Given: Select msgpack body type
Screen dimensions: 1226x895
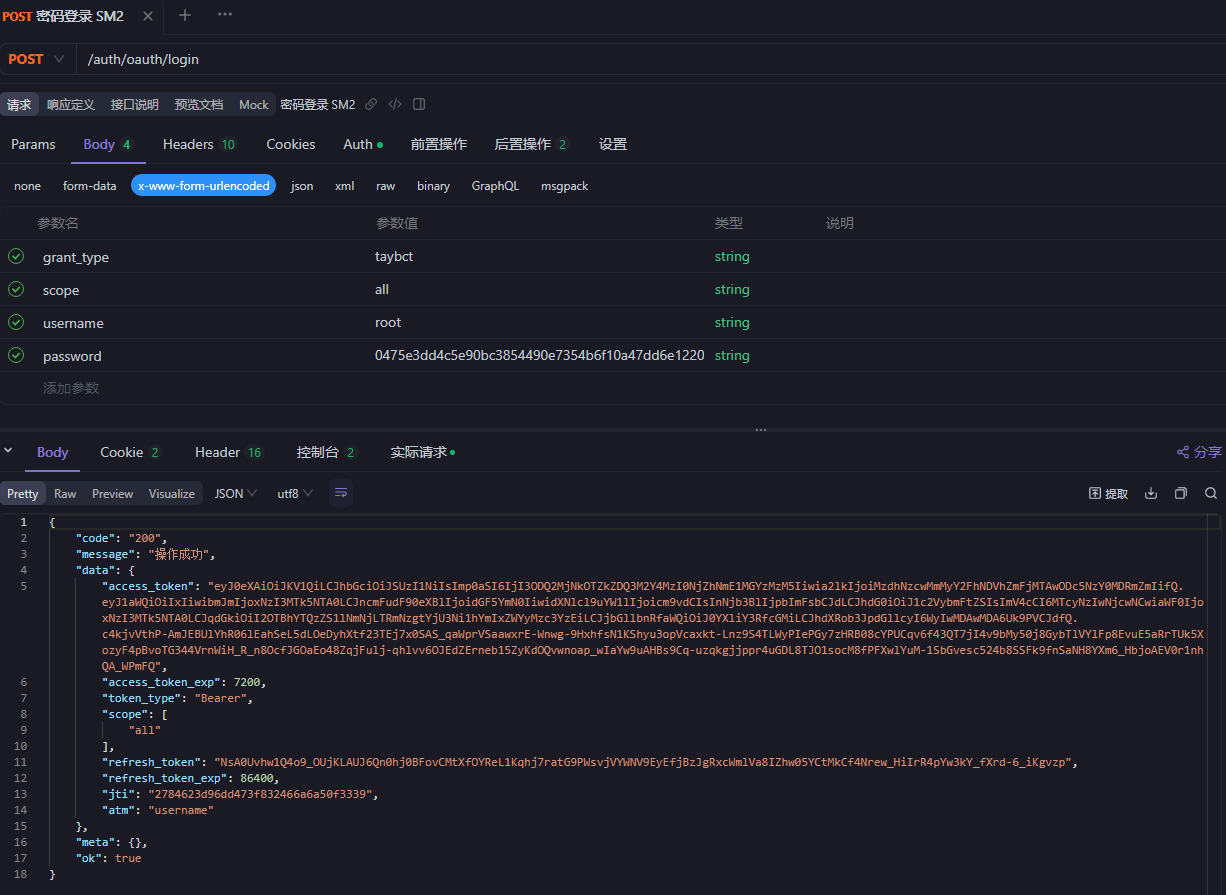Looking at the screenshot, I should tap(565, 186).
